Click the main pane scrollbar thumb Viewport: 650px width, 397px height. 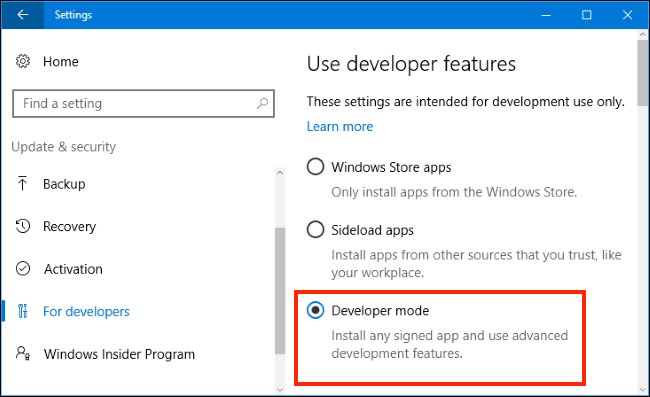643,73
